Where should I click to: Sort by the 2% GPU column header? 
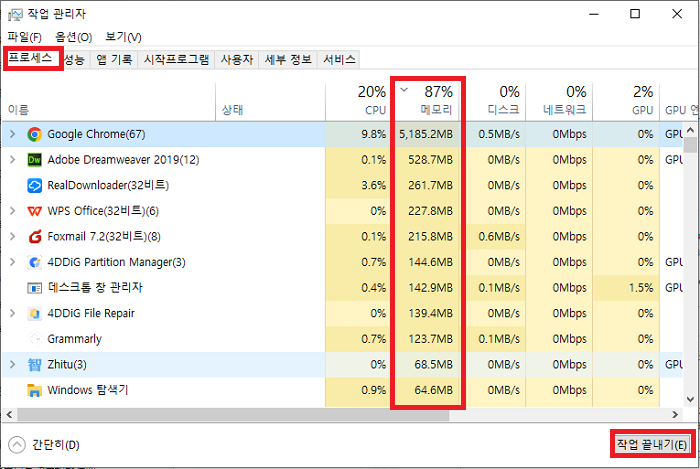626,102
